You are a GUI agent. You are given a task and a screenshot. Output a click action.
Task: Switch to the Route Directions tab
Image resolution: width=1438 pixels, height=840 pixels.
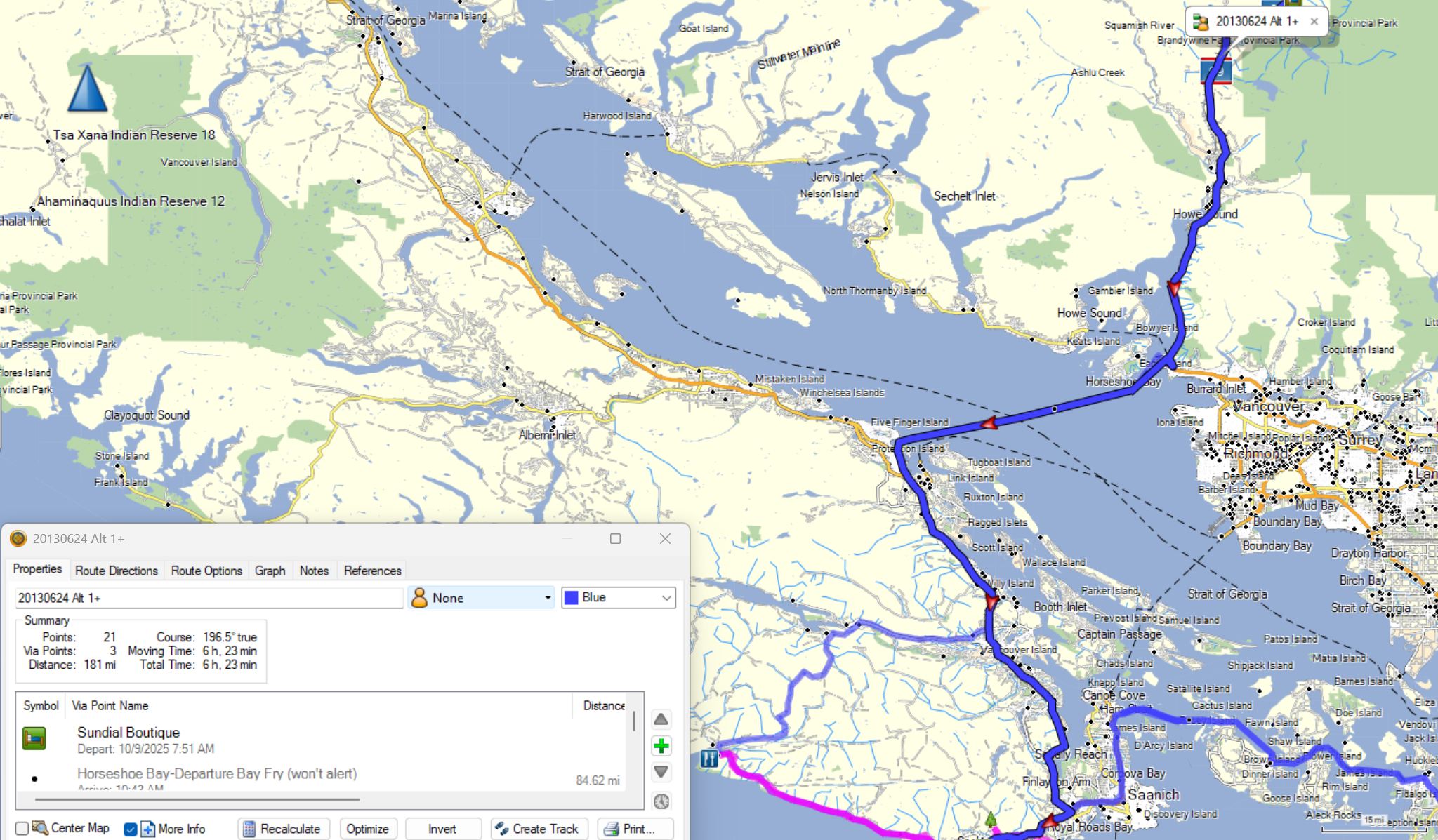coord(117,571)
